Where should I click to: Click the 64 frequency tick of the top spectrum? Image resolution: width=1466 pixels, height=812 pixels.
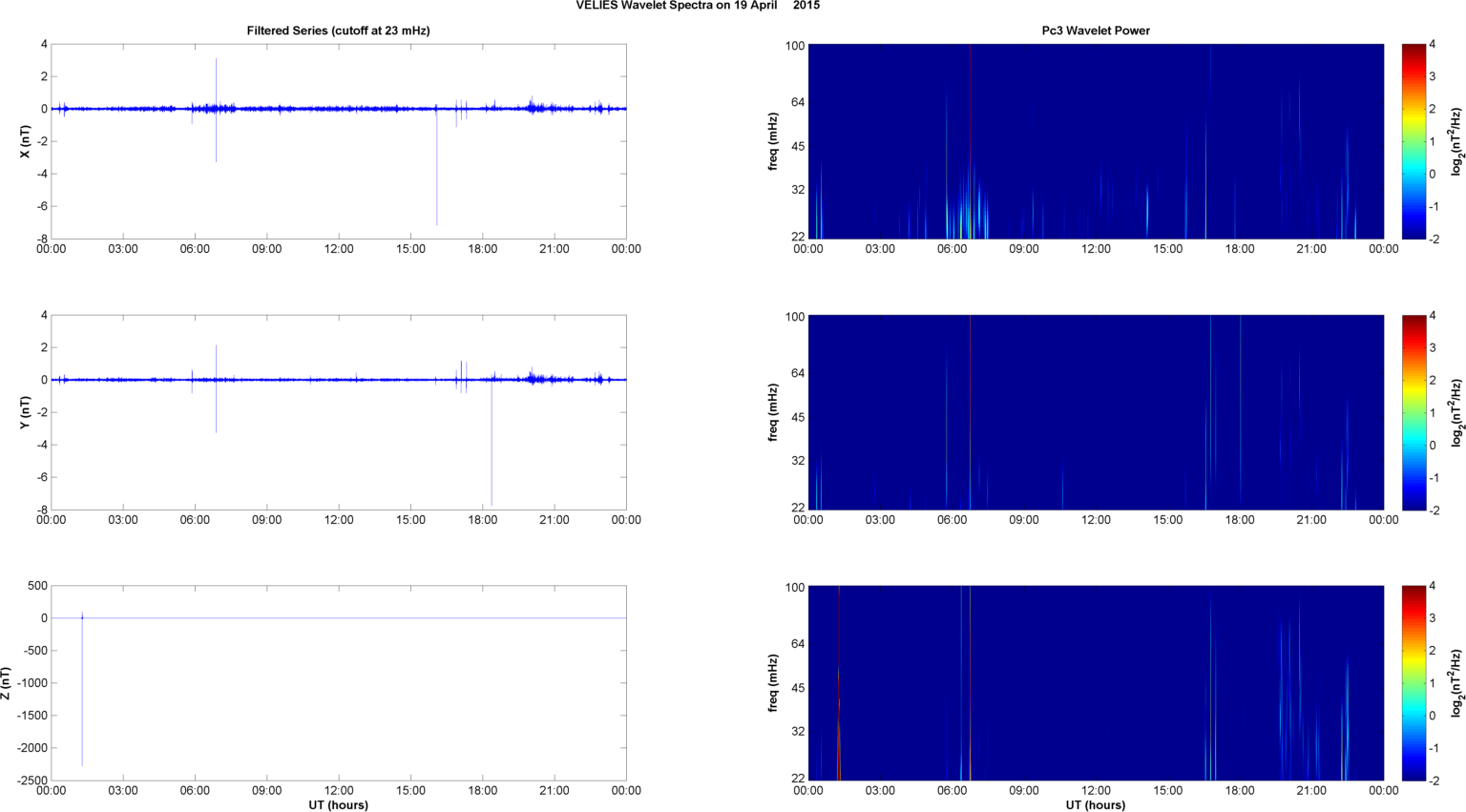click(x=797, y=102)
